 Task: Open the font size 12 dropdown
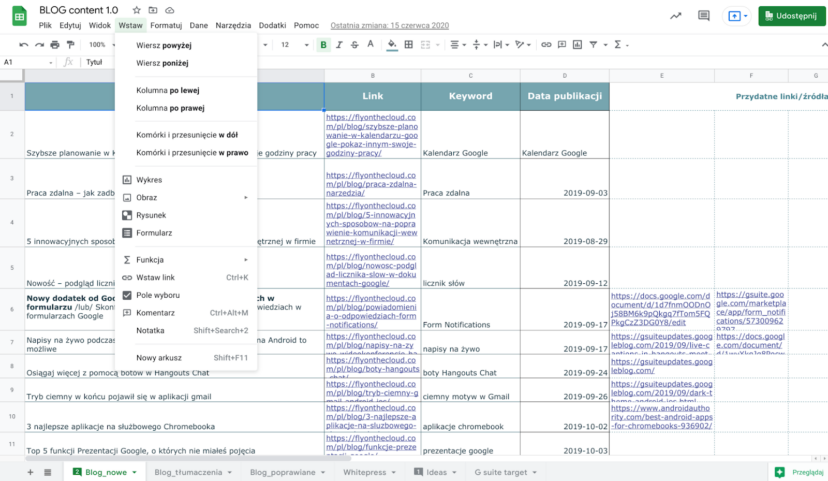point(295,45)
